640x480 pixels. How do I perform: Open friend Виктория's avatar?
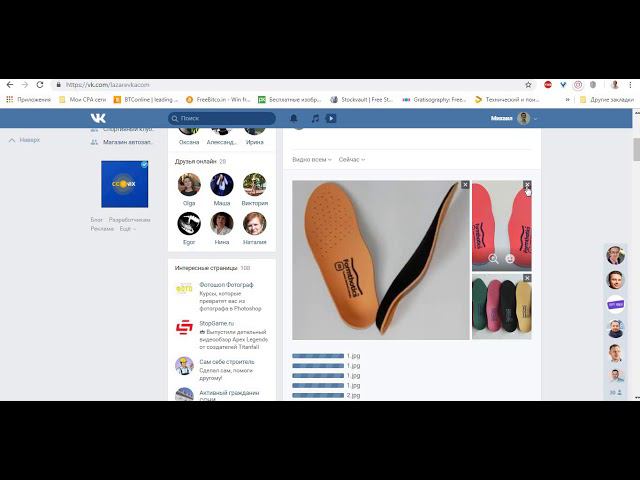254,184
